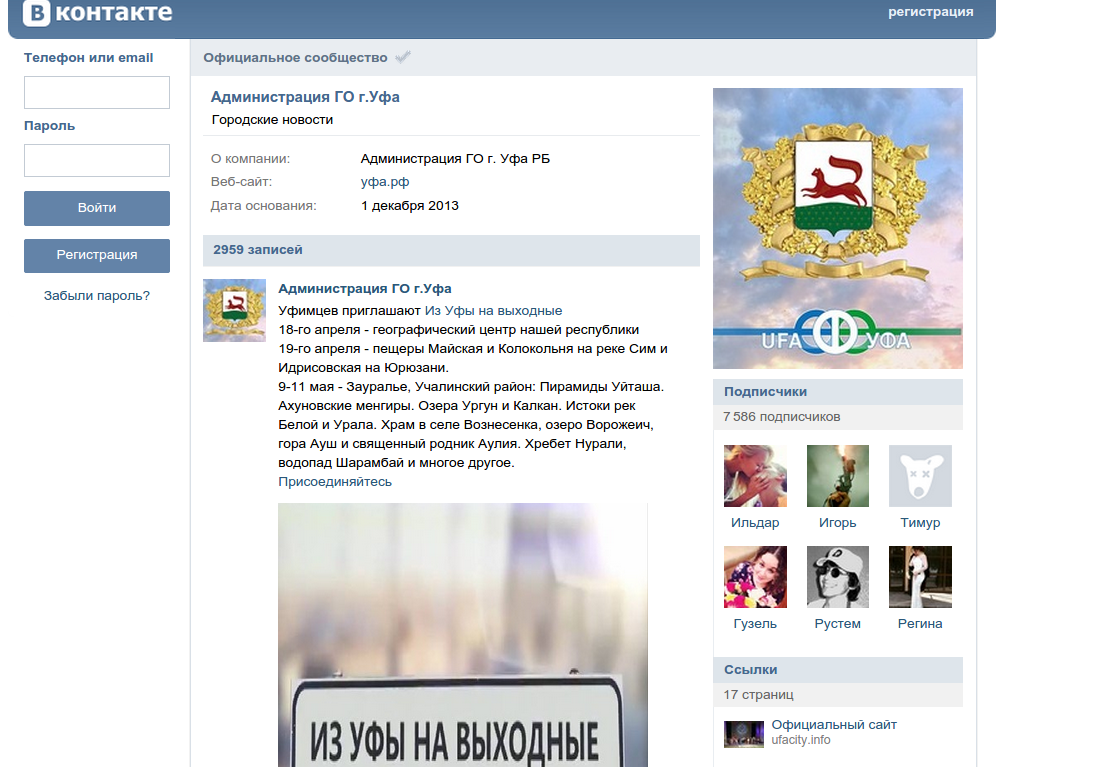The image size is (1103, 767).
Task: Click the Администрация ГО г.Уфа page title
Action: tap(305, 97)
